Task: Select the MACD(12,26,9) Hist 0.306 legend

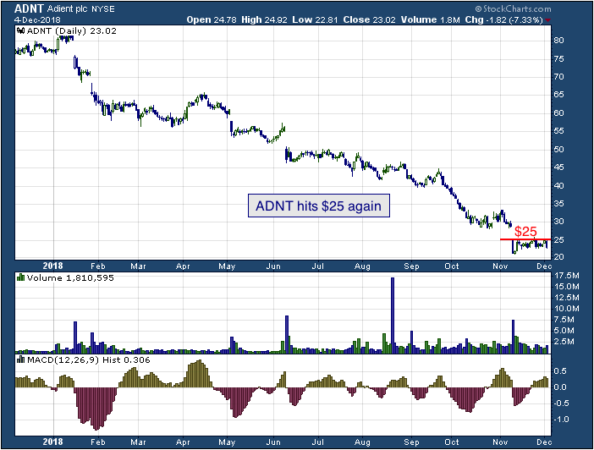Action: point(88,360)
